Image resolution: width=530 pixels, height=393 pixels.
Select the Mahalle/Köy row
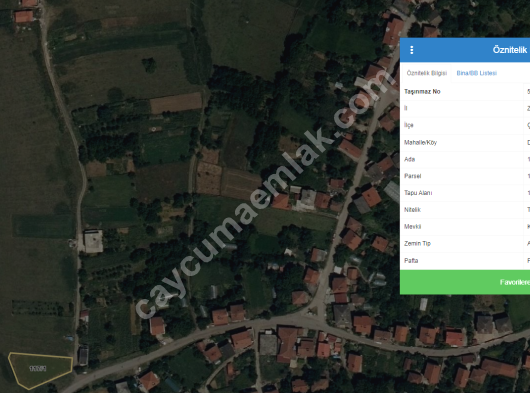465,142
